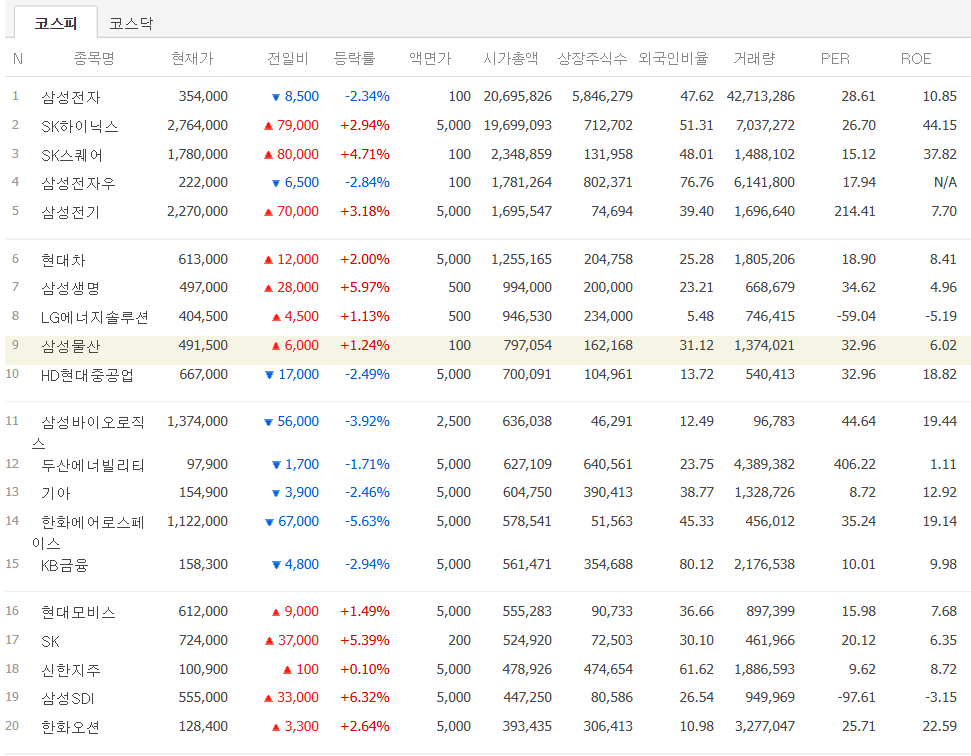Open the 신한지주 stock link
This screenshot has width=971, height=756.
click(x=71, y=670)
